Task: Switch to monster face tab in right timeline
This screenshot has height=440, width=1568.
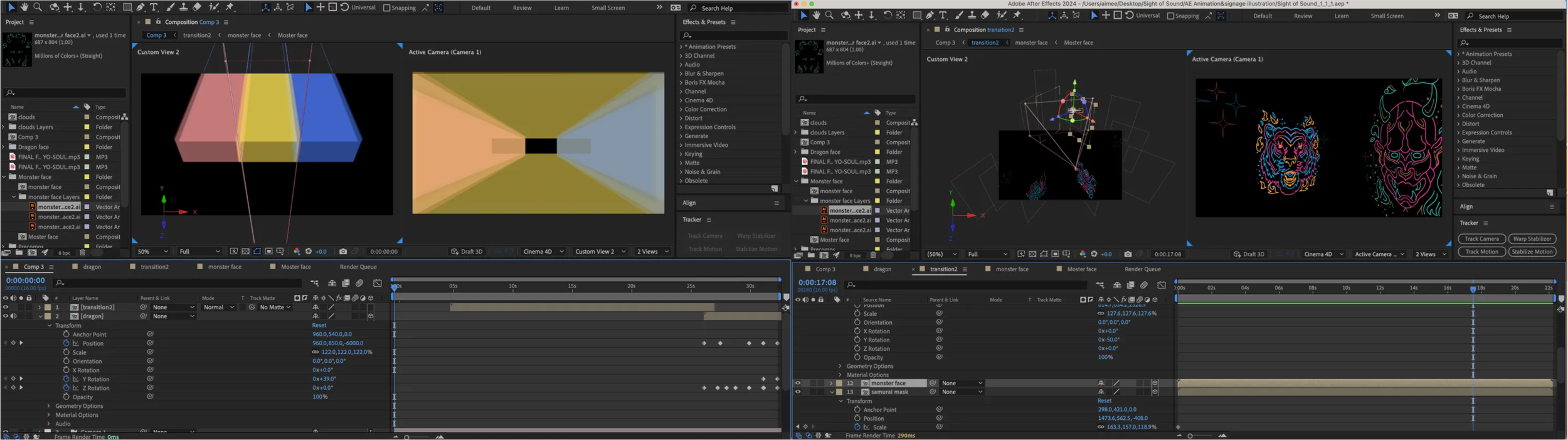Action: [1012, 269]
